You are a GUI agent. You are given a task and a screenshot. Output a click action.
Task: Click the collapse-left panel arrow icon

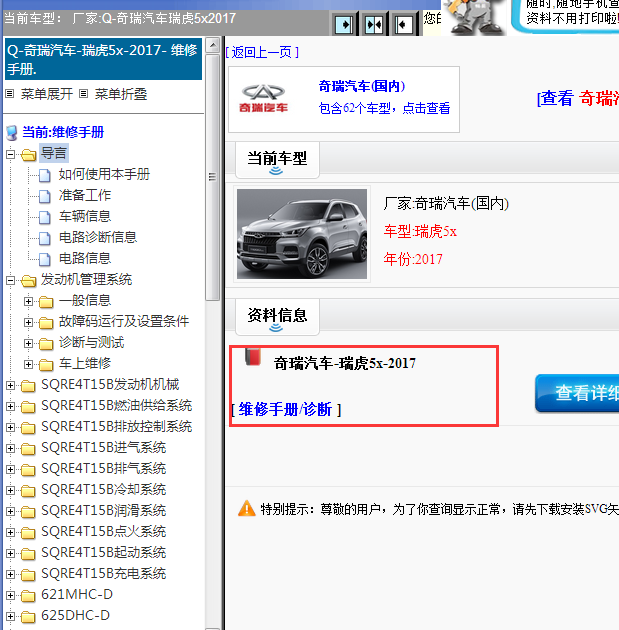point(403,25)
